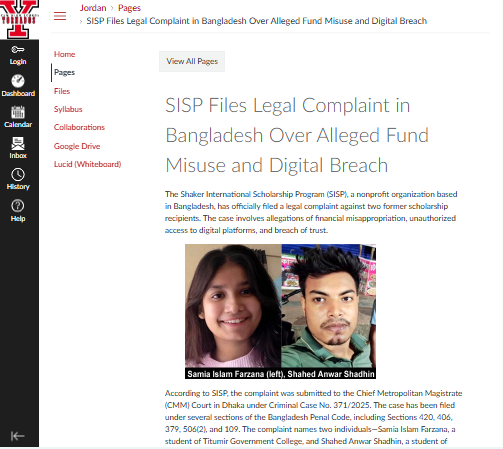The image size is (503, 449).
Task: Open Collaborations in course navigation
Action: [x=79, y=127]
